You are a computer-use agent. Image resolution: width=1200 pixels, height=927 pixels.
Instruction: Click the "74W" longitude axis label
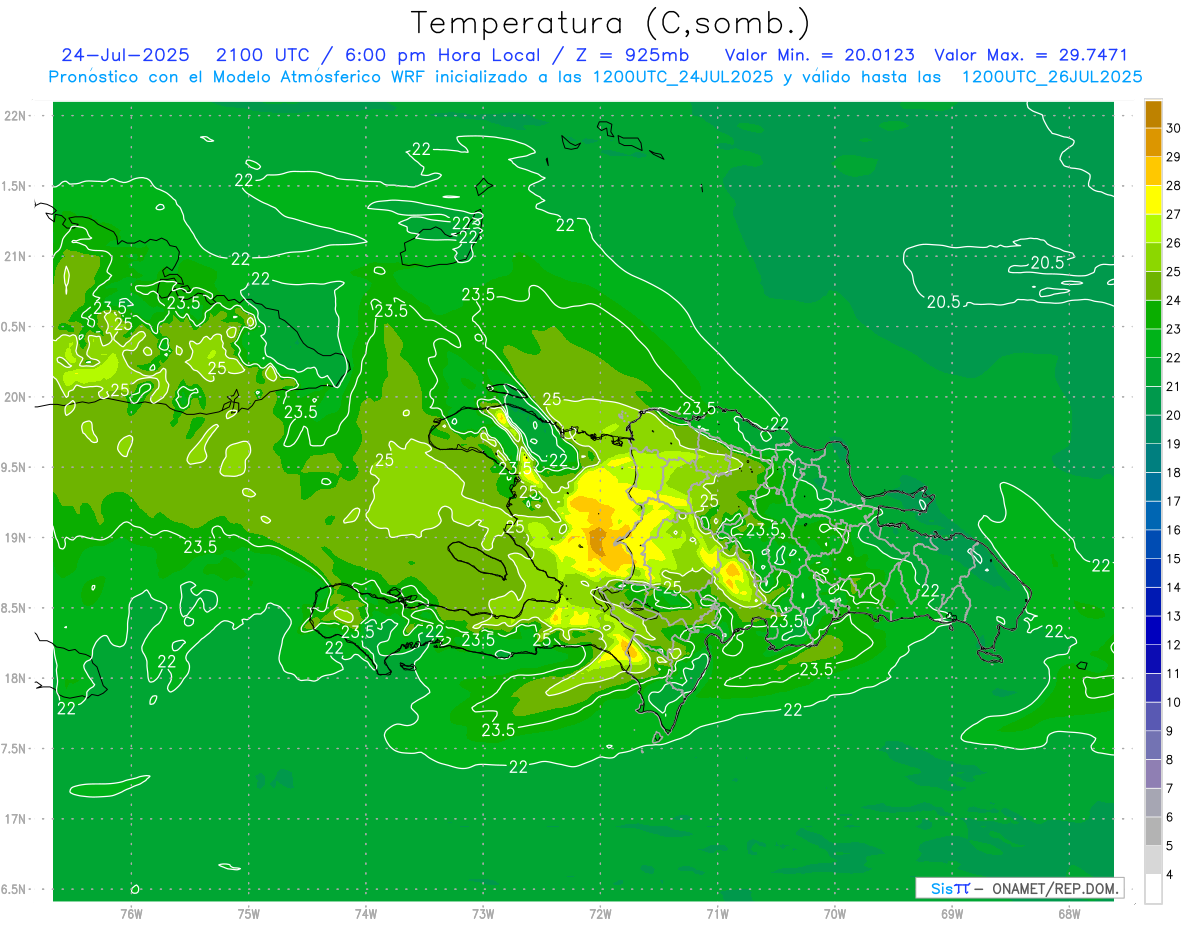point(366,914)
